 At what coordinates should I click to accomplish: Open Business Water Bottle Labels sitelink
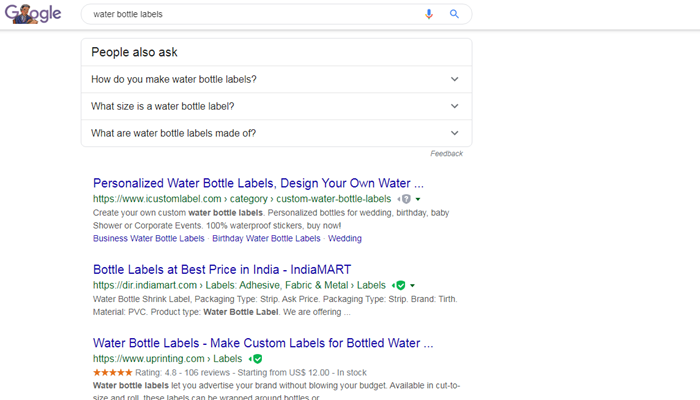coord(149,238)
